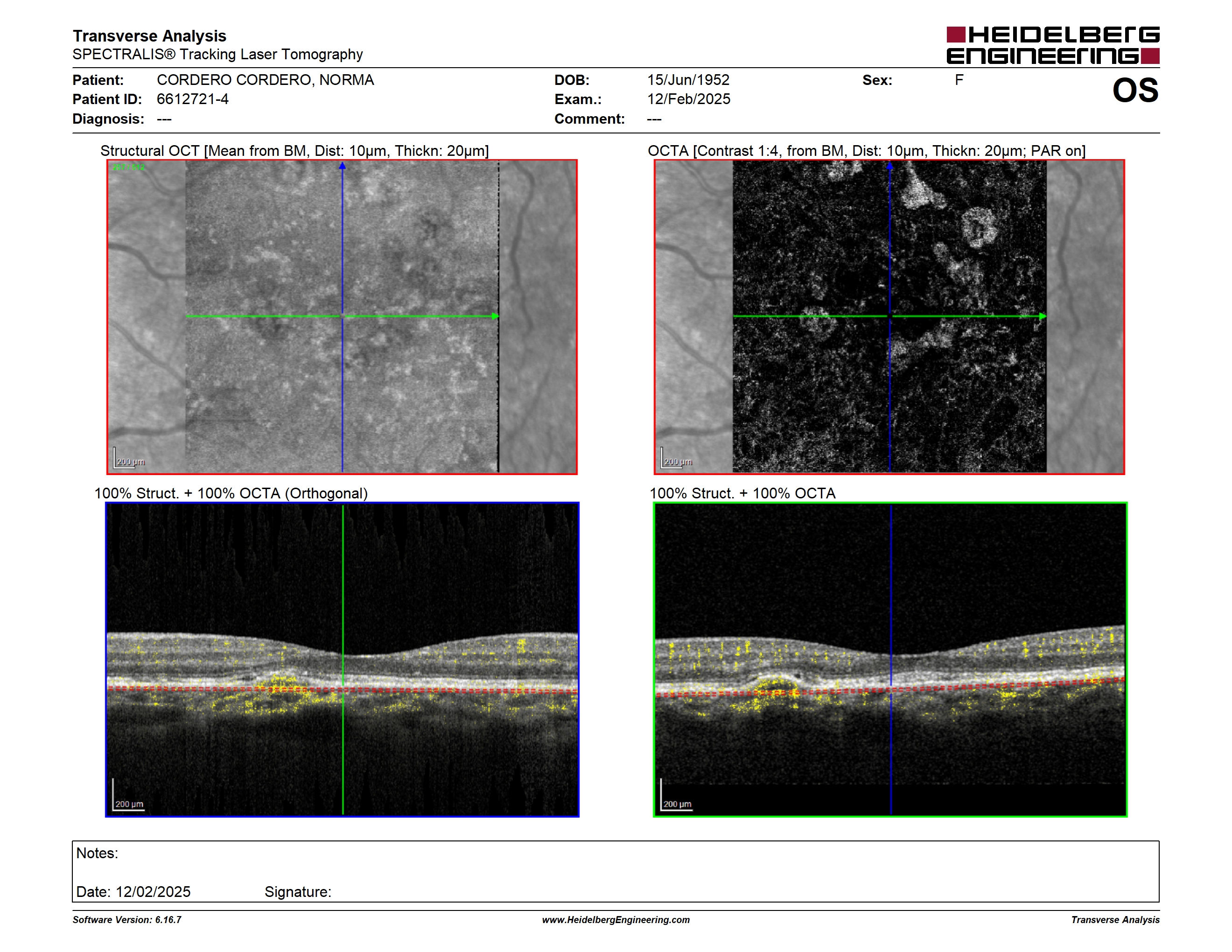Click the SPECTRALIS Tracking Laser Tomography subtitle
Image resolution: width=1232 pixels, height=952 pixels.
point(217,54)
